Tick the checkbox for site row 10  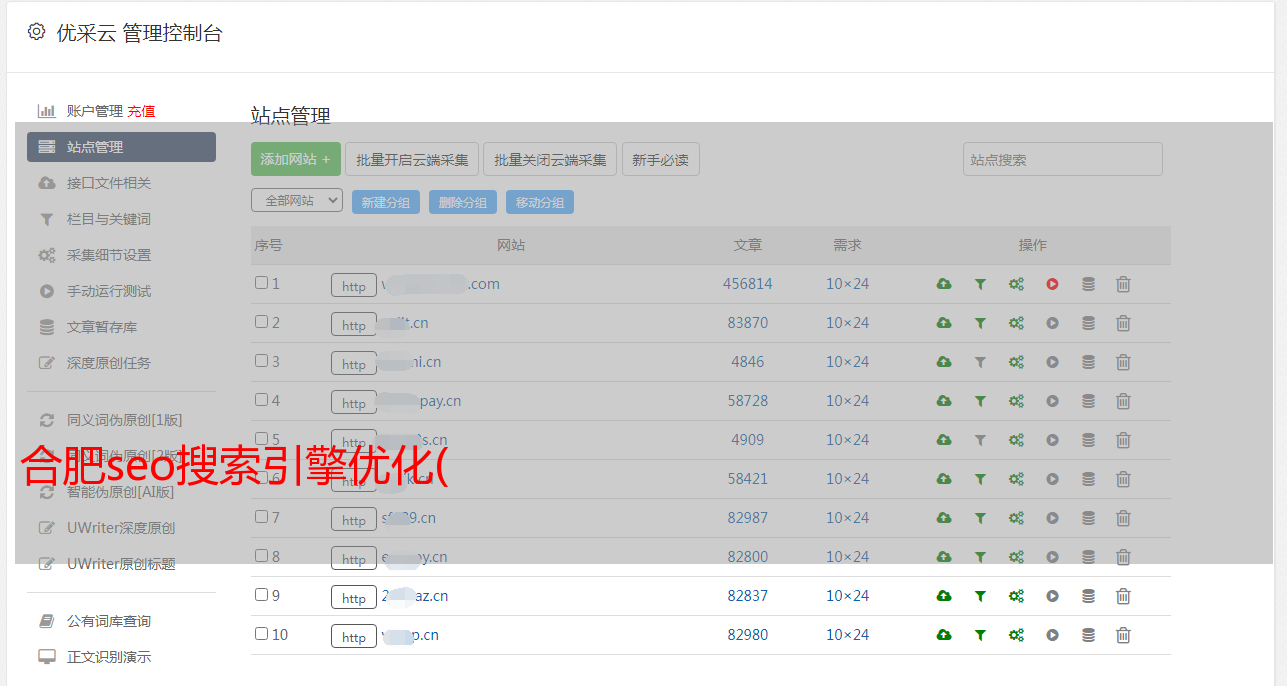point(261,634)
